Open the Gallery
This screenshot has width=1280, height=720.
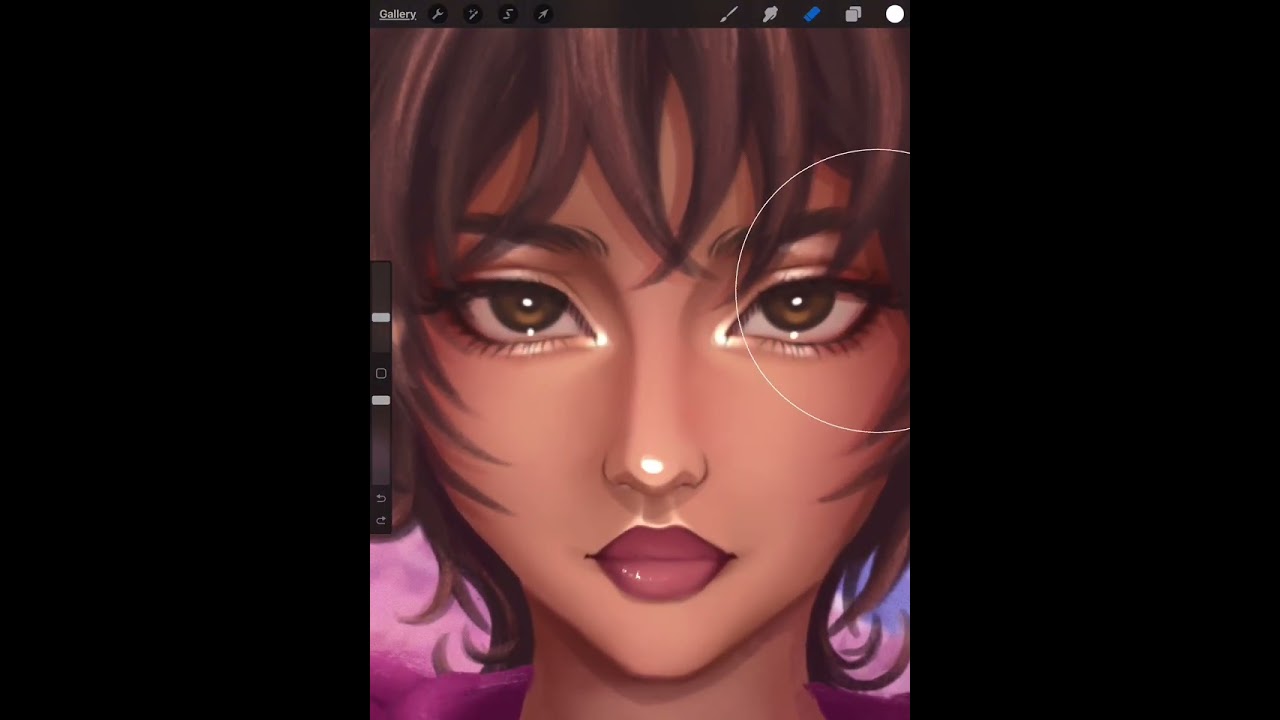click(x=397, y=14)
